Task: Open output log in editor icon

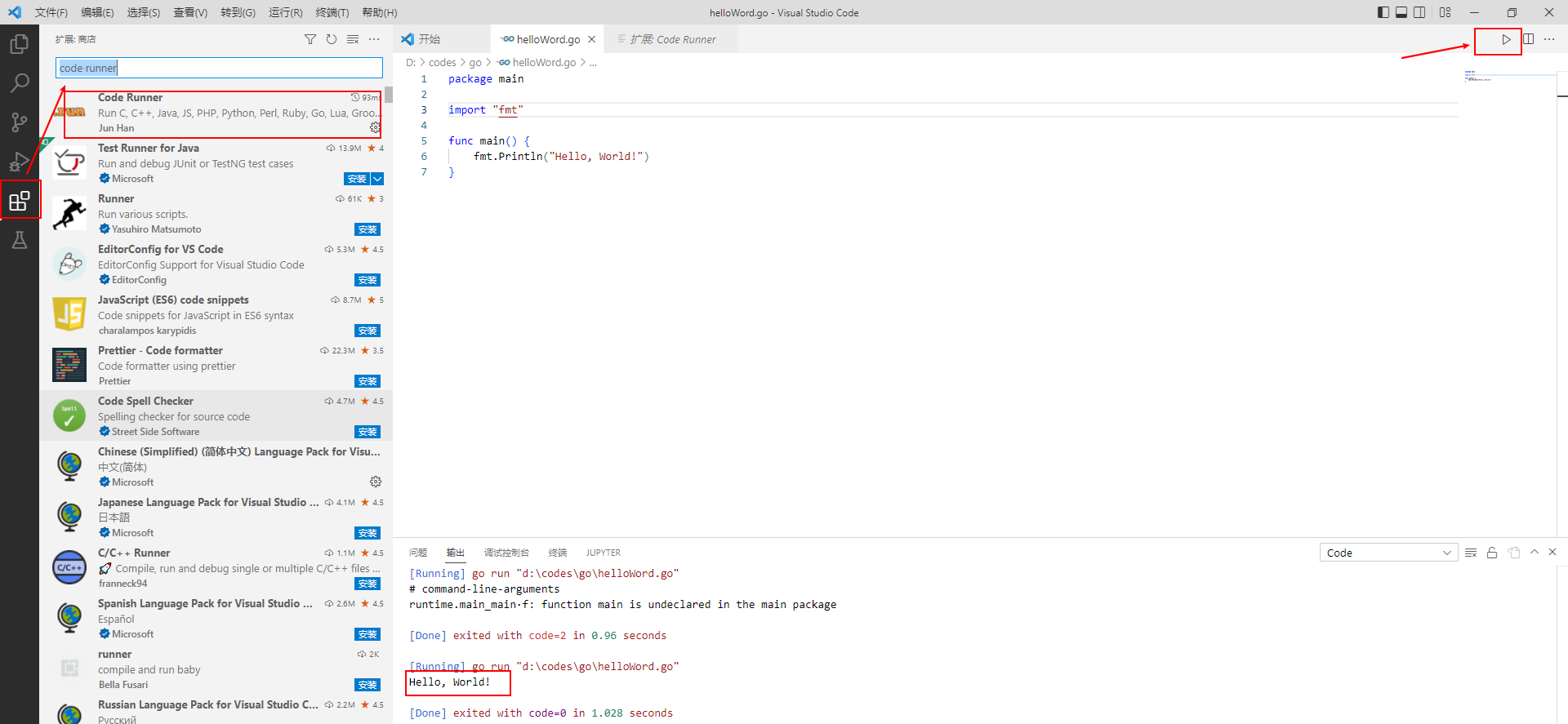Action: point(1513,553)
